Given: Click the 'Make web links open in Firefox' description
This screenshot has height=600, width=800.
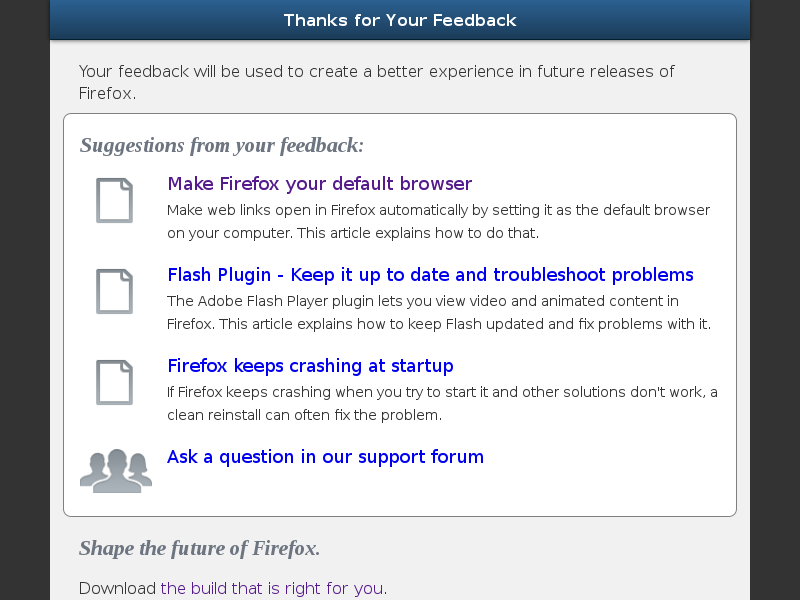Looking at the screenshot, I should [439, 221].
